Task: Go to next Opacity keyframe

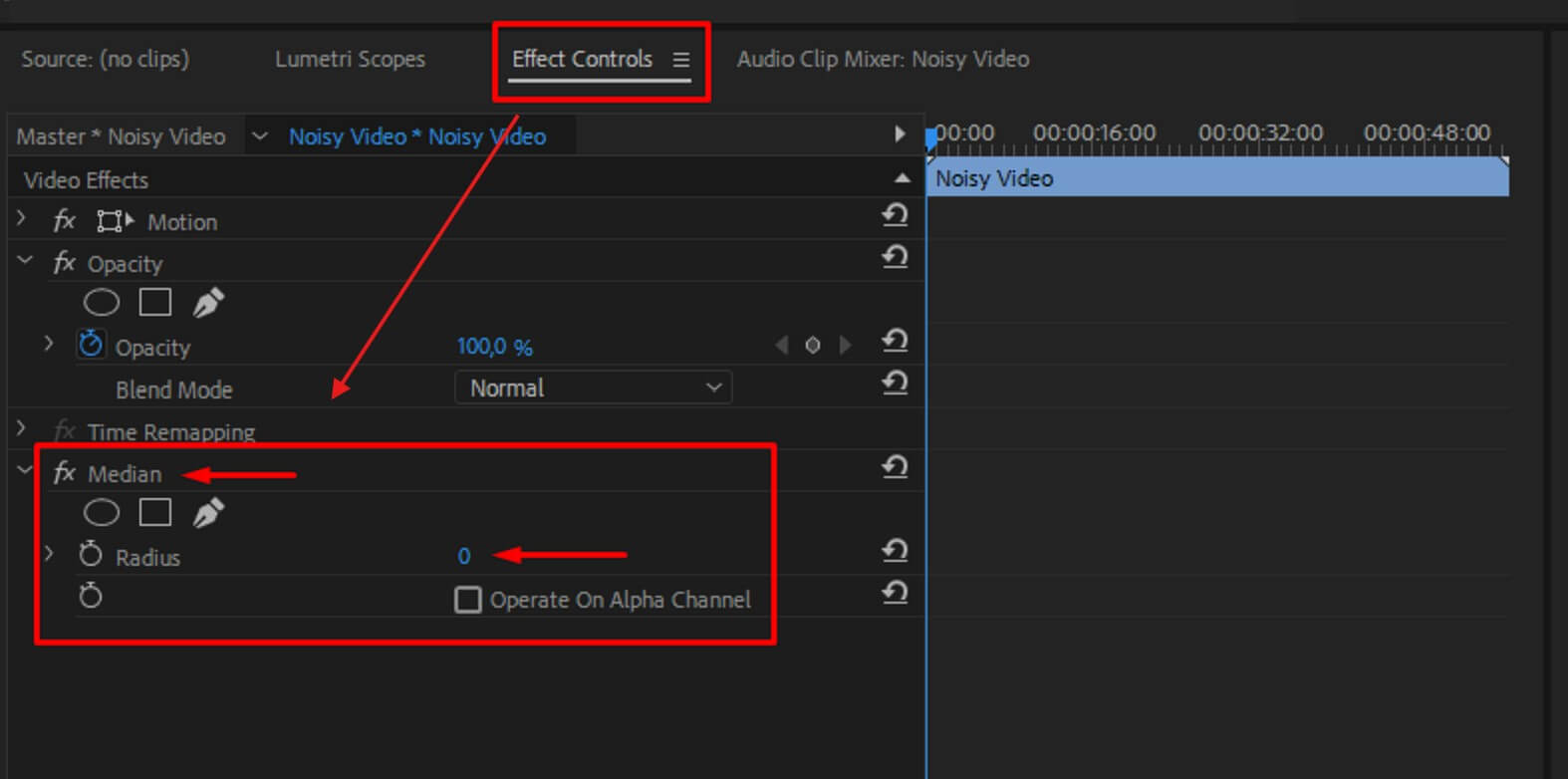Action: point(846,345)
